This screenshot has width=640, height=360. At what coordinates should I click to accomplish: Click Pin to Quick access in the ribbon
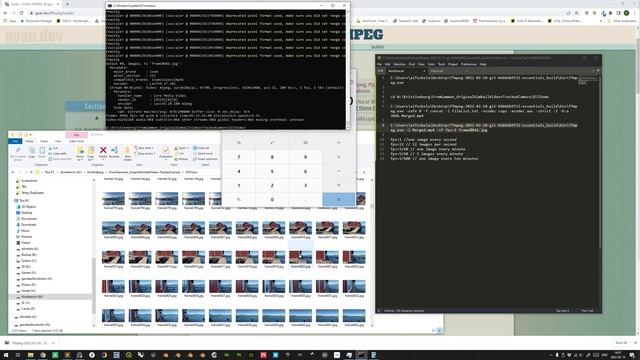click(18, 153)
